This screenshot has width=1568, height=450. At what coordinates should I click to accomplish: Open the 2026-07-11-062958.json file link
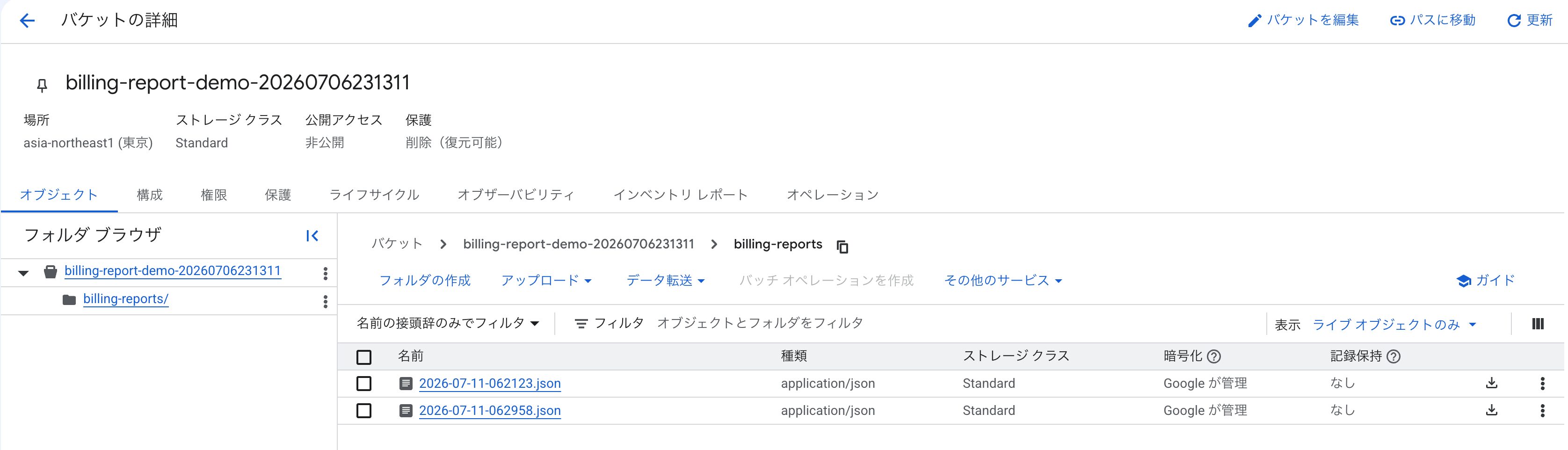pos(490,410)
